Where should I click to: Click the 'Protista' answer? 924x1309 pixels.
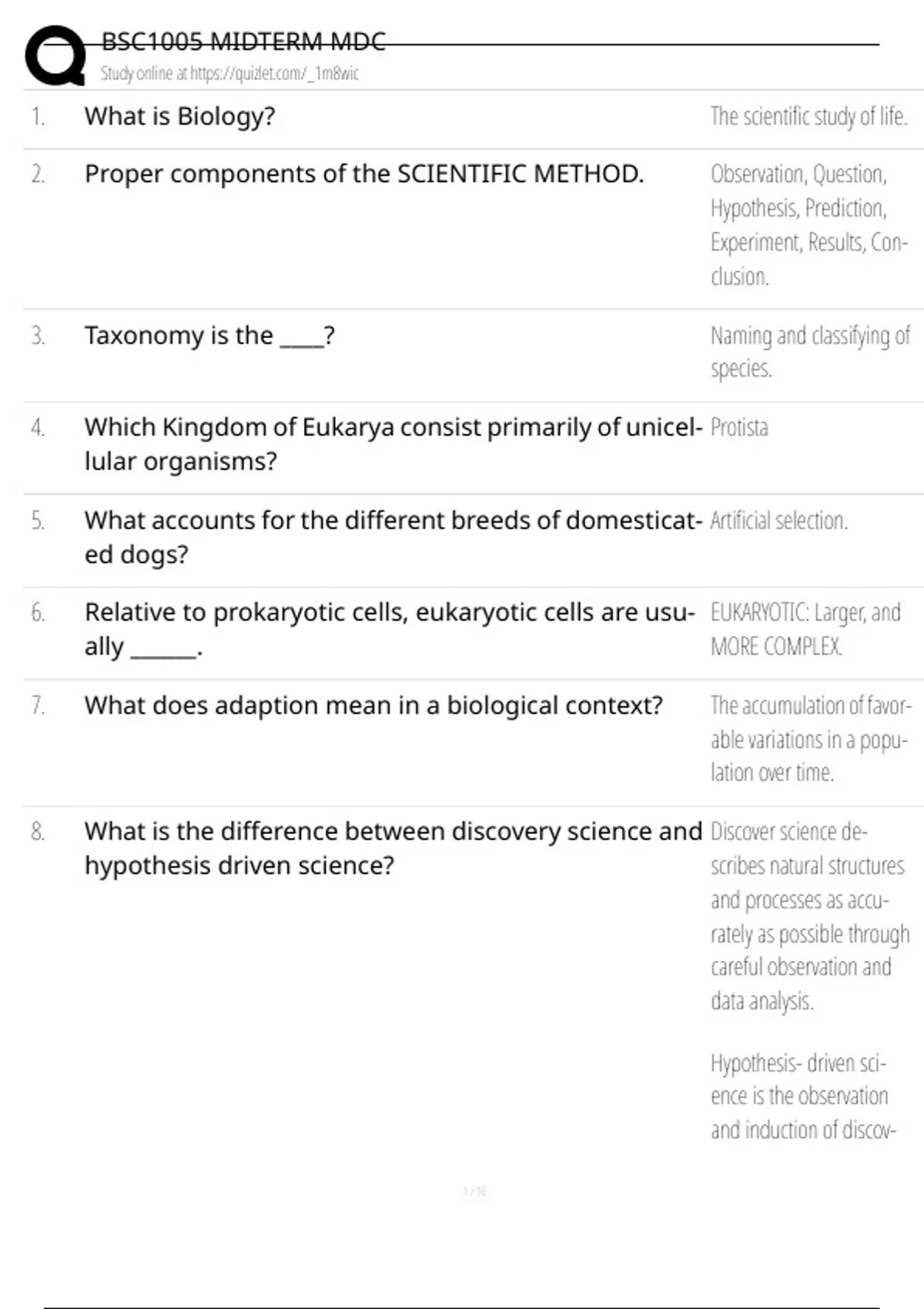pyautogui.click(x=739, y=427)
